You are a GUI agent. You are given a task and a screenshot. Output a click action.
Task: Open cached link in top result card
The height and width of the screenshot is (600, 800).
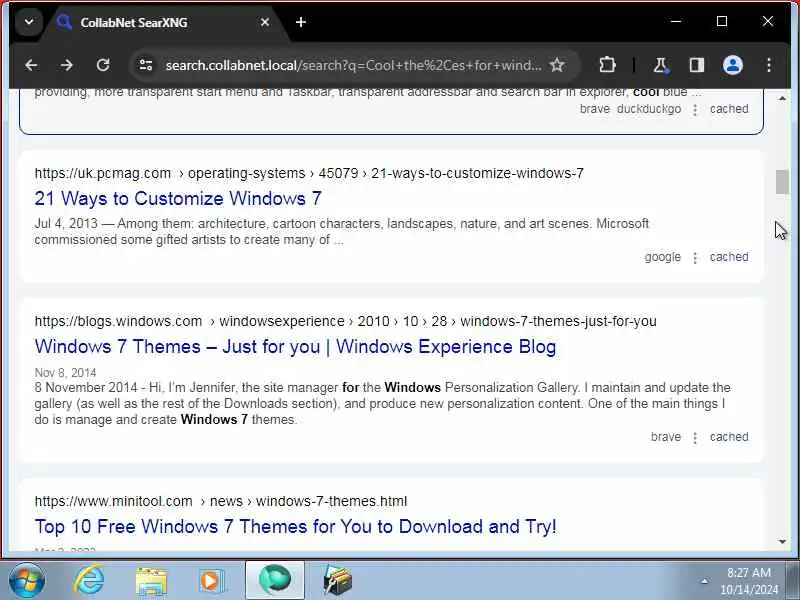(x=729, y=109)
